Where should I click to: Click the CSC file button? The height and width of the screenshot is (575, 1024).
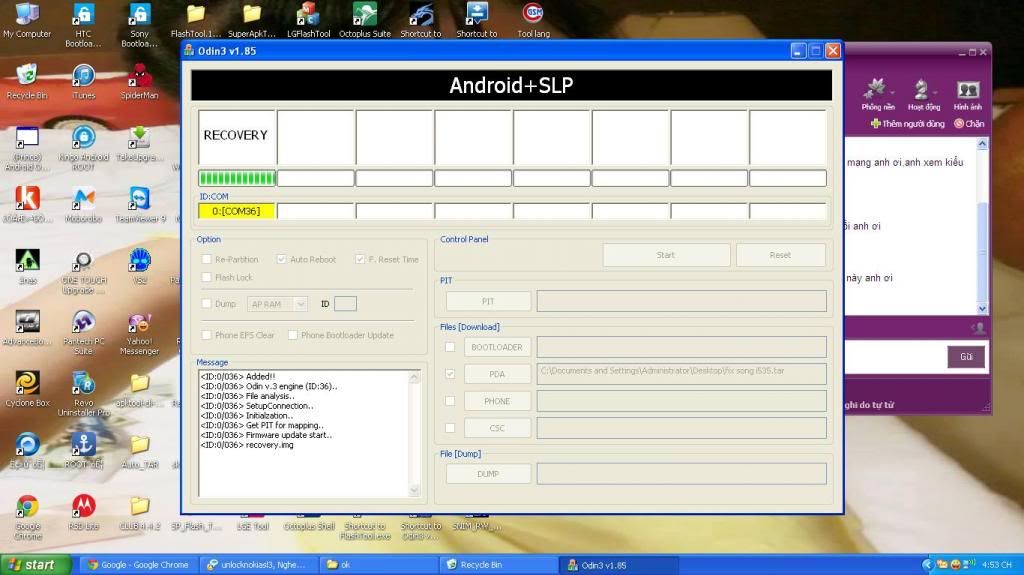497,428
